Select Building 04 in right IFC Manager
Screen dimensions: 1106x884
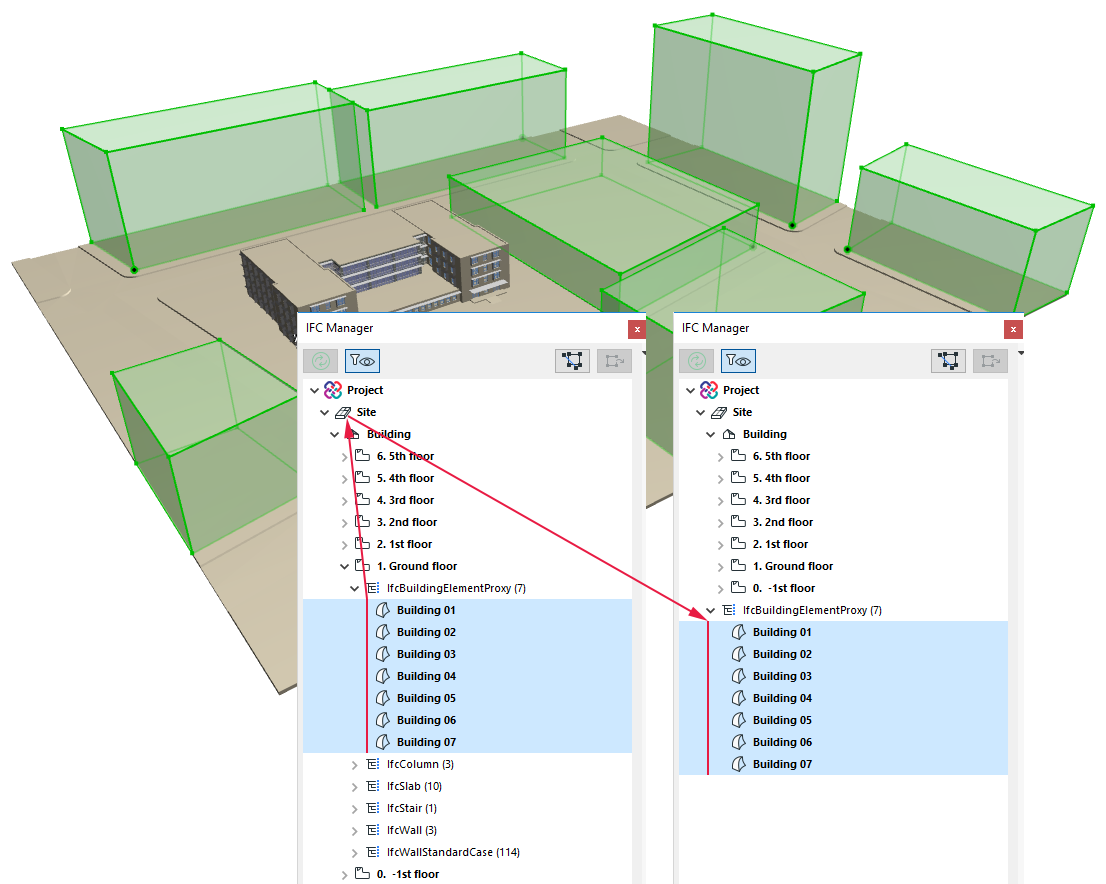point(844,698)
